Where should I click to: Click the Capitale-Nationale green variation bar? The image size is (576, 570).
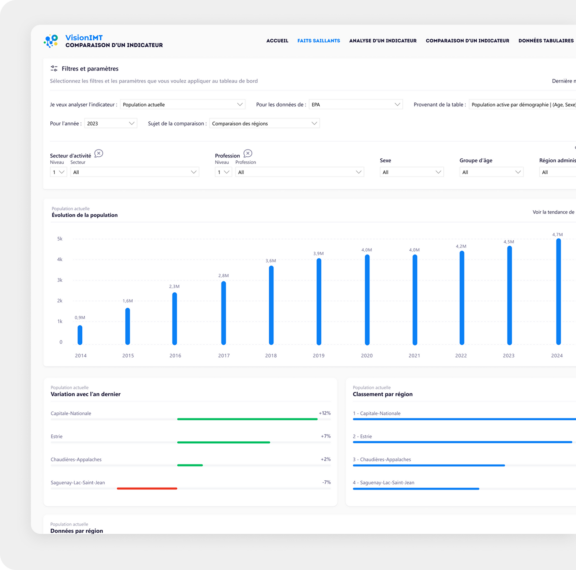247,419
